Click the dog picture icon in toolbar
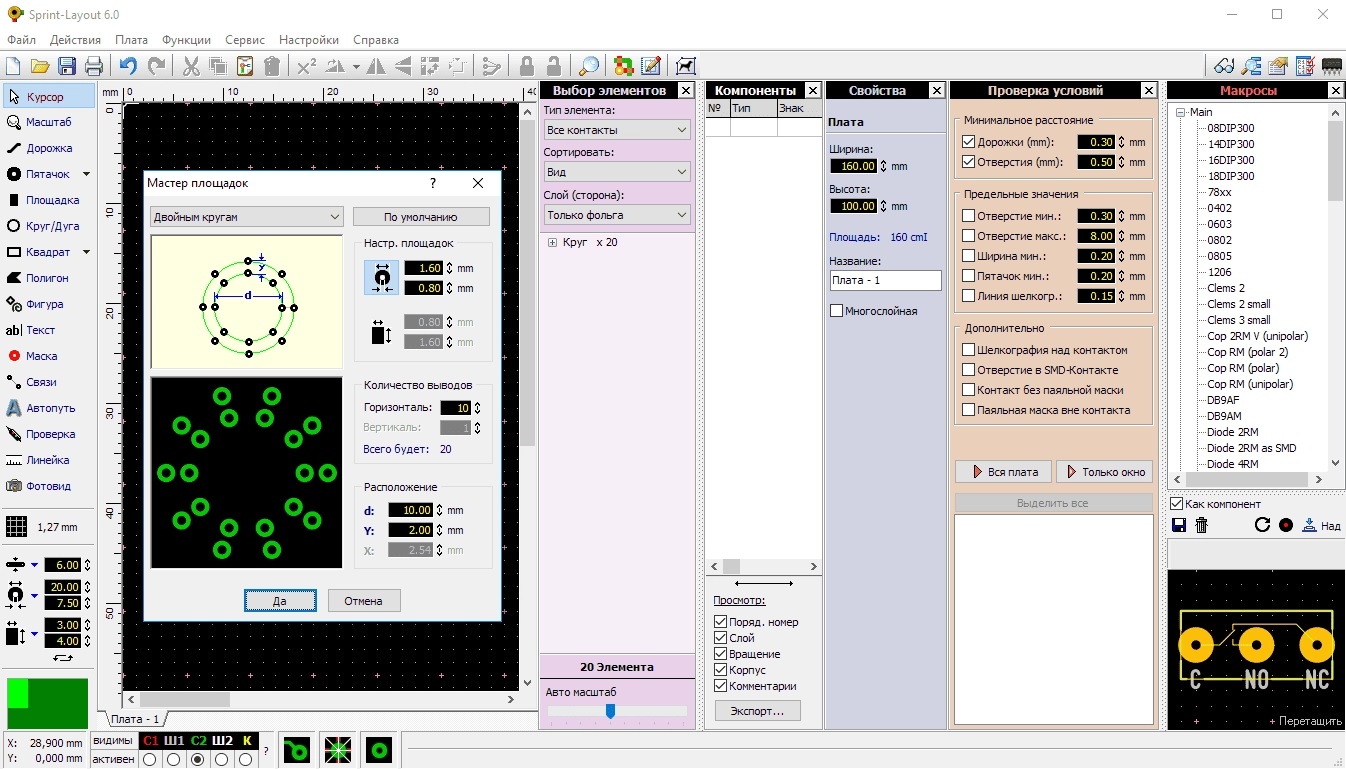 coord(685,66)
